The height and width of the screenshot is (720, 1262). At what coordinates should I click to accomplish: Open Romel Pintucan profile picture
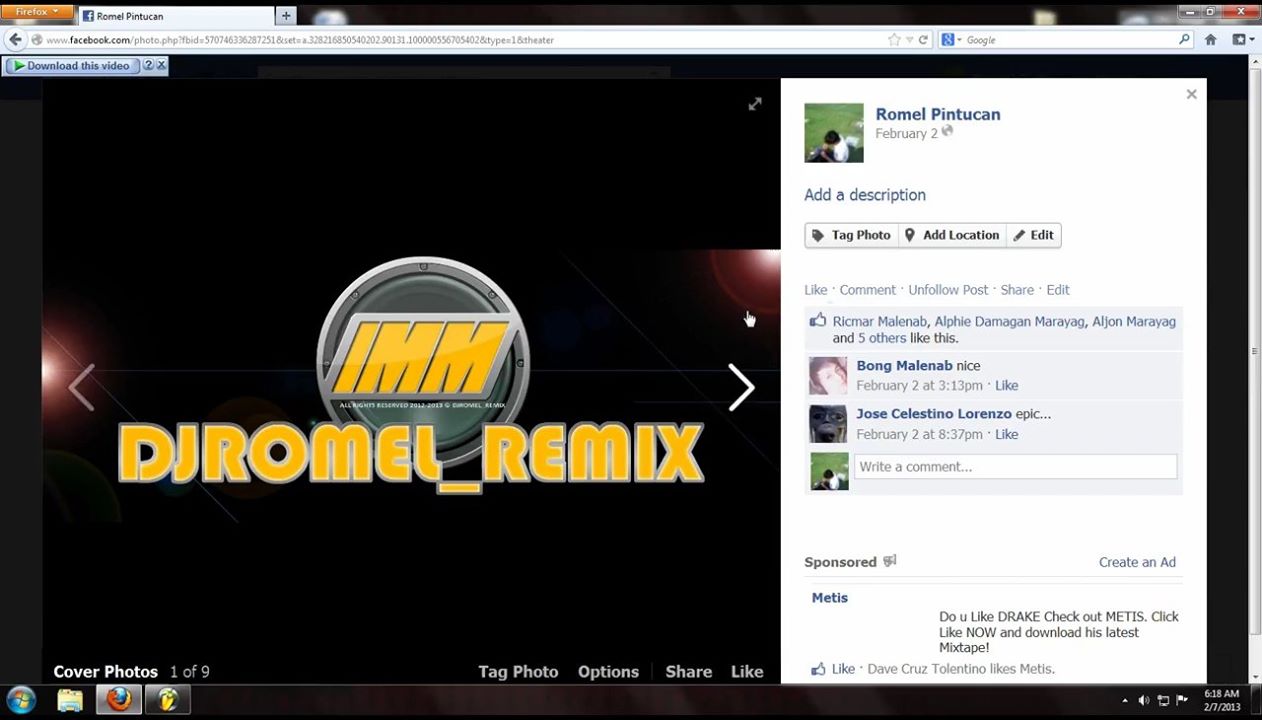pyautogui.click(x=834, y=133)
